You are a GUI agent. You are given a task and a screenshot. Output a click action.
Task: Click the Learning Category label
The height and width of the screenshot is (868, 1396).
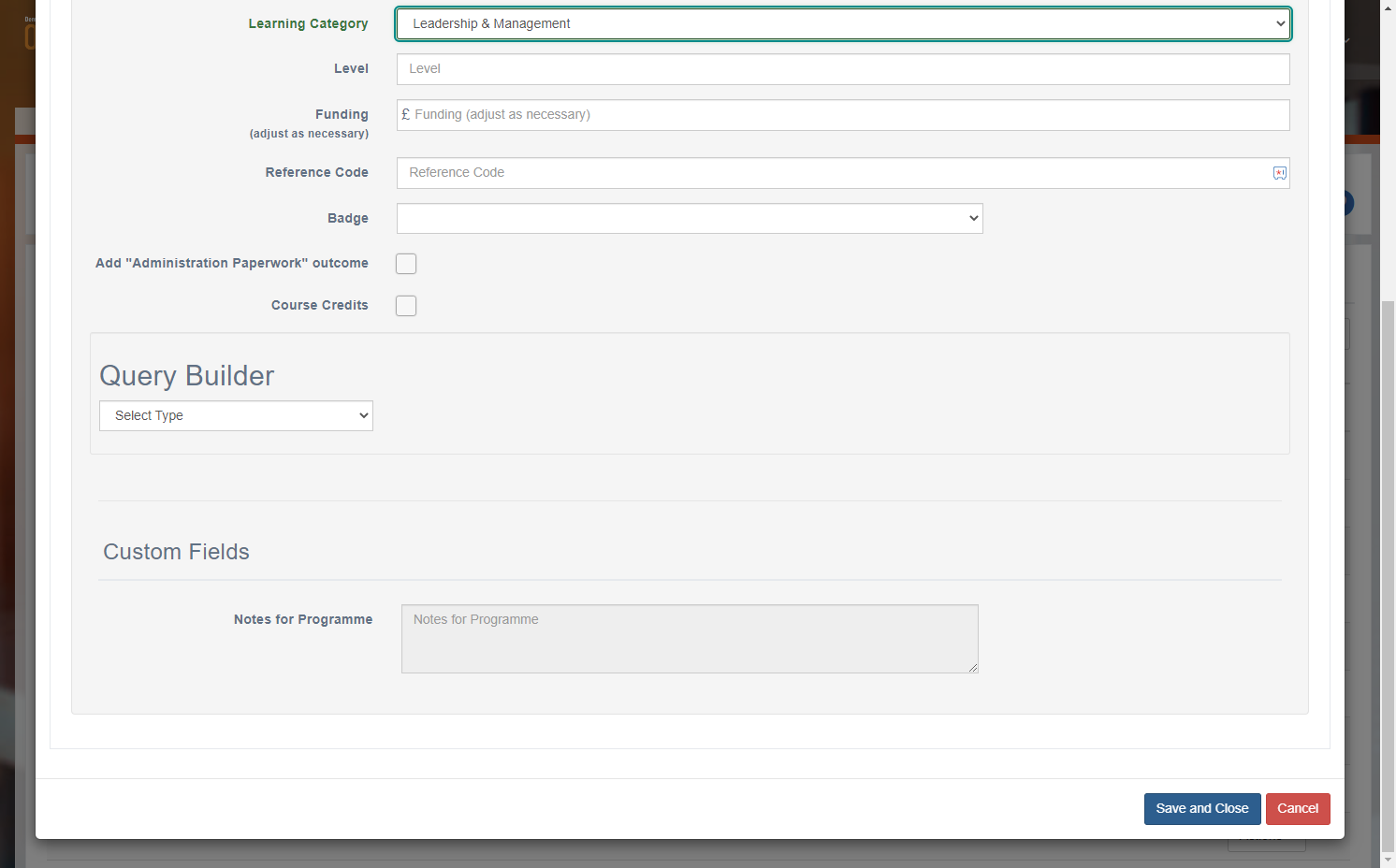coord(308,24)
